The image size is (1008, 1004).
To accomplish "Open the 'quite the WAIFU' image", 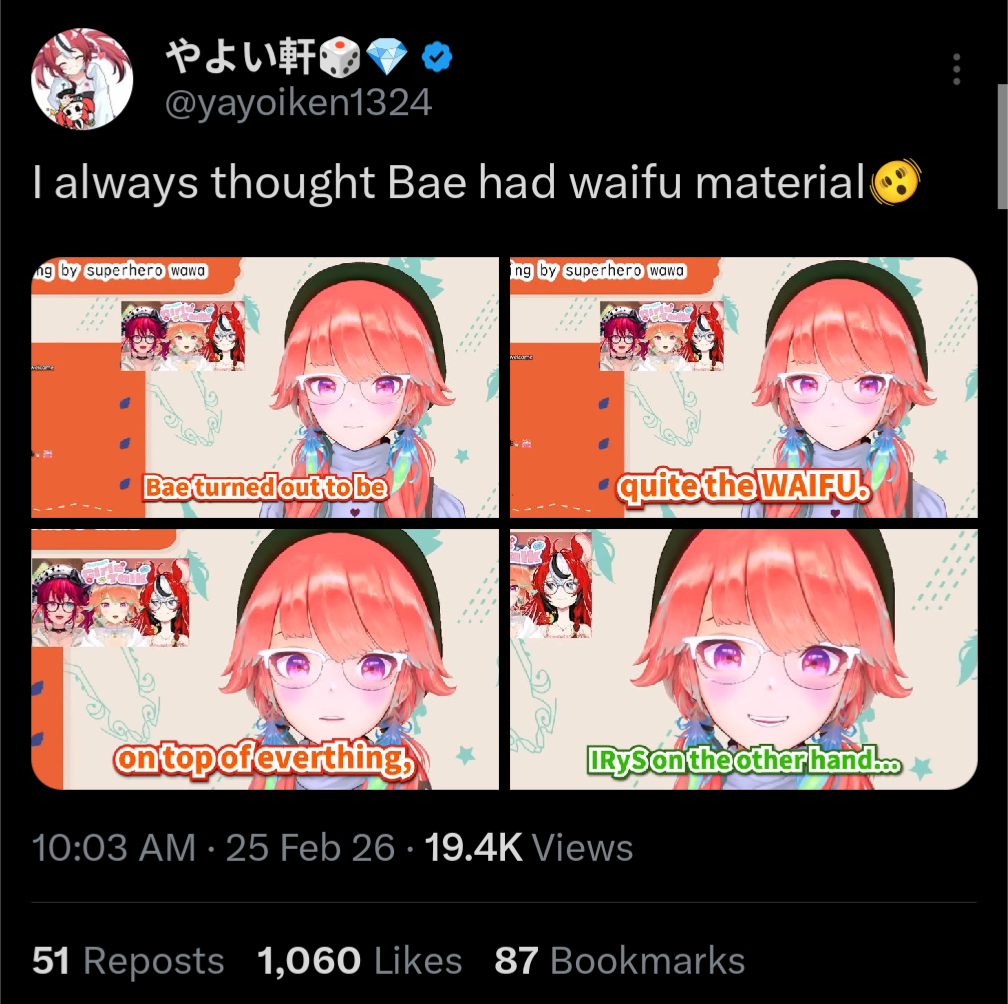I will tap(744, 388).
